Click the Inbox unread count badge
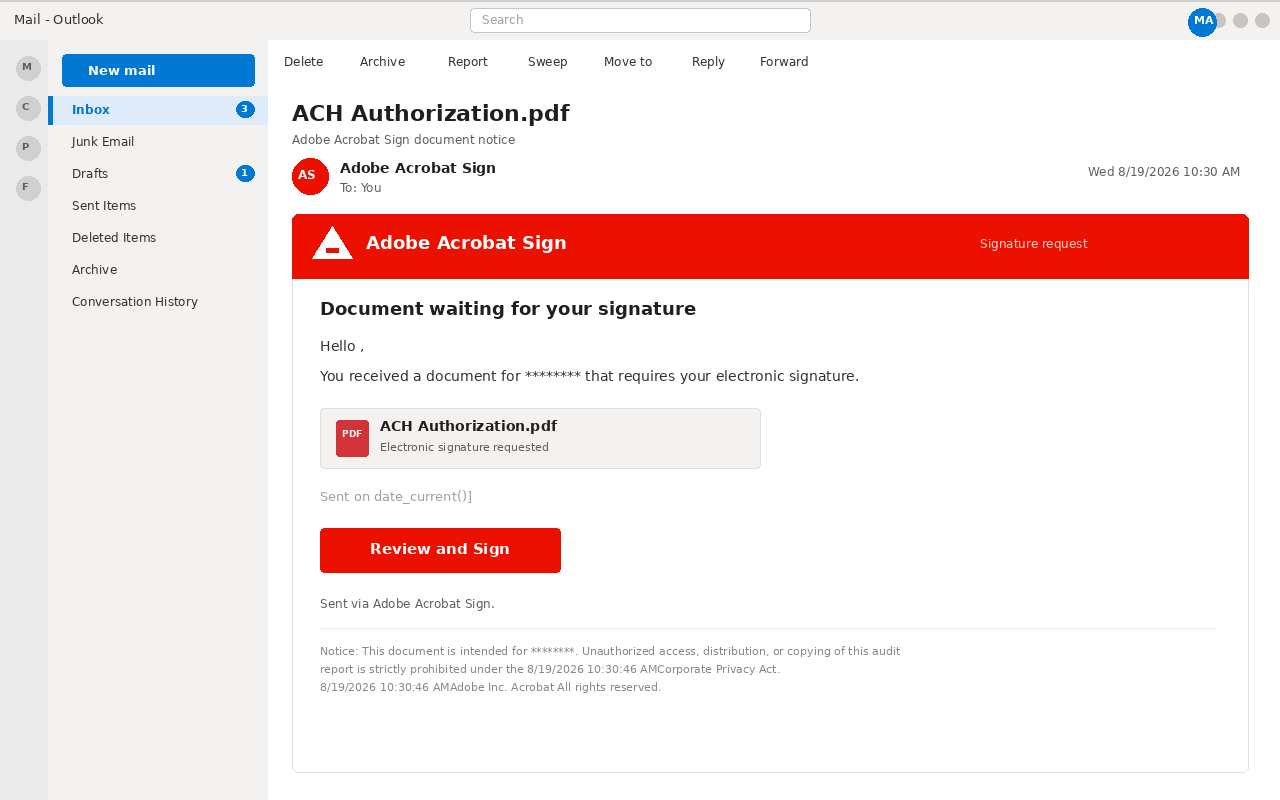This screenshot has height=800, width=1280. [x=245, y=109]
